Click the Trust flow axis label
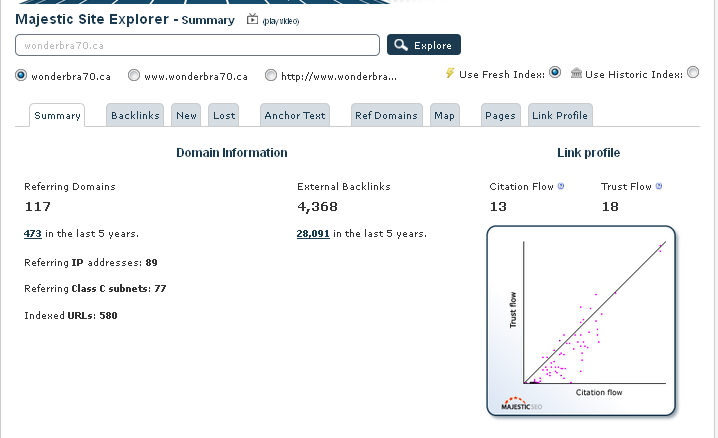 (513, 310)
